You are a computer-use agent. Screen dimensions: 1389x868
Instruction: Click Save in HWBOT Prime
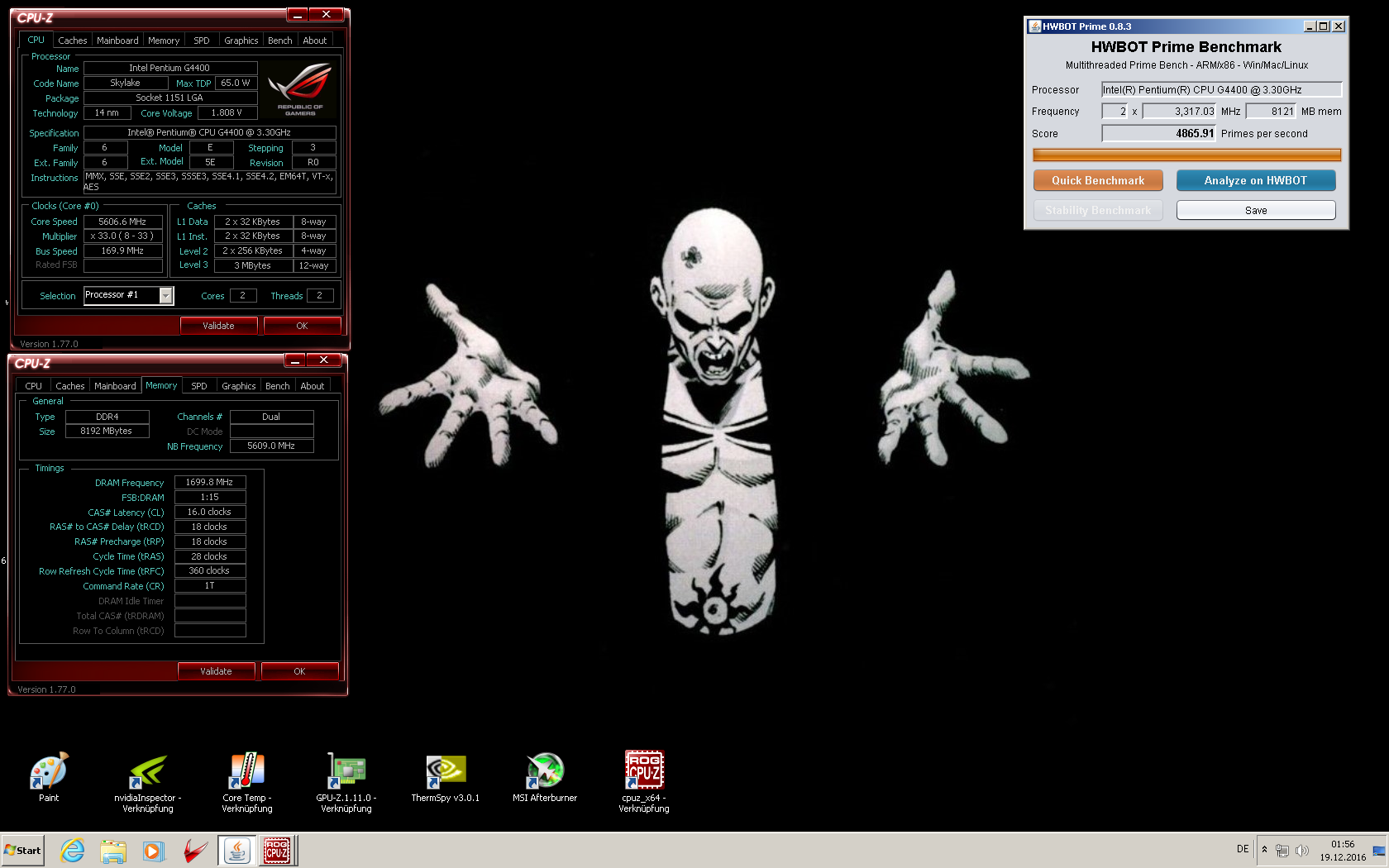[x=1256, y=211]
